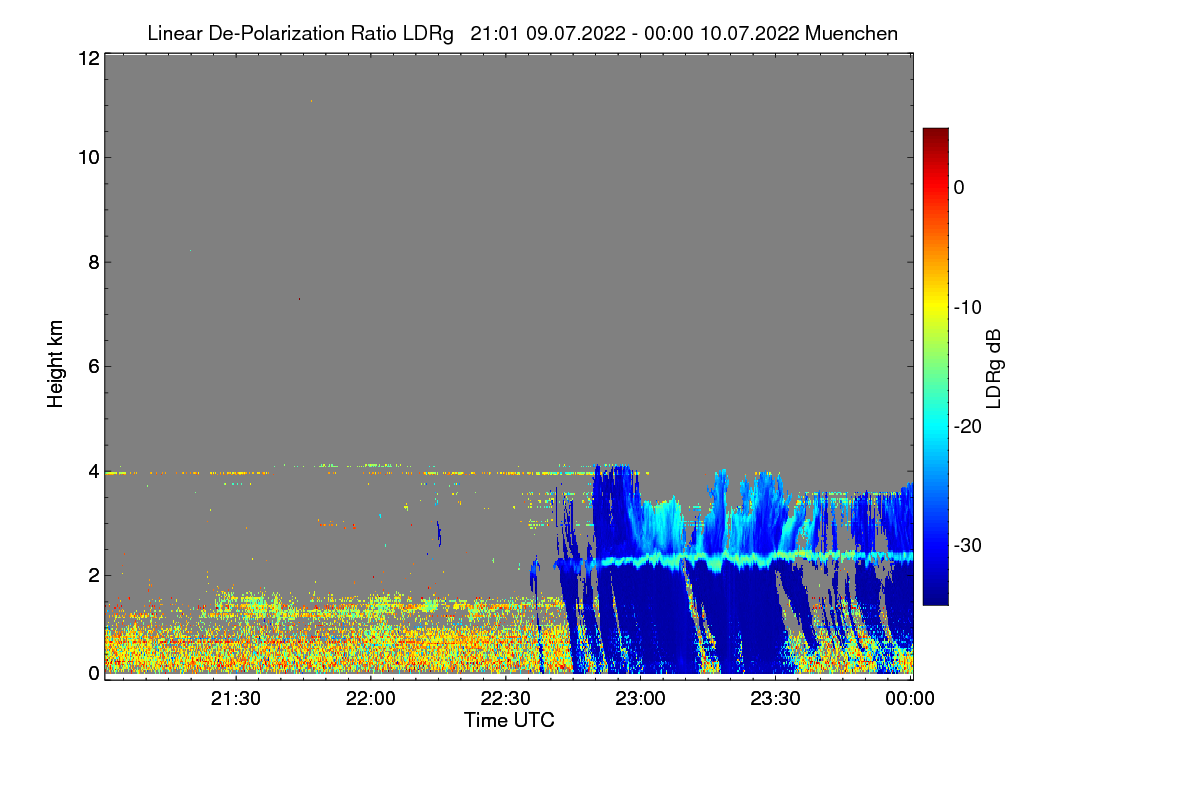The width and height of the screenshot is (1200, 800).
Task: Click the '10' height tick label
Action: click(x=88, y=157)
